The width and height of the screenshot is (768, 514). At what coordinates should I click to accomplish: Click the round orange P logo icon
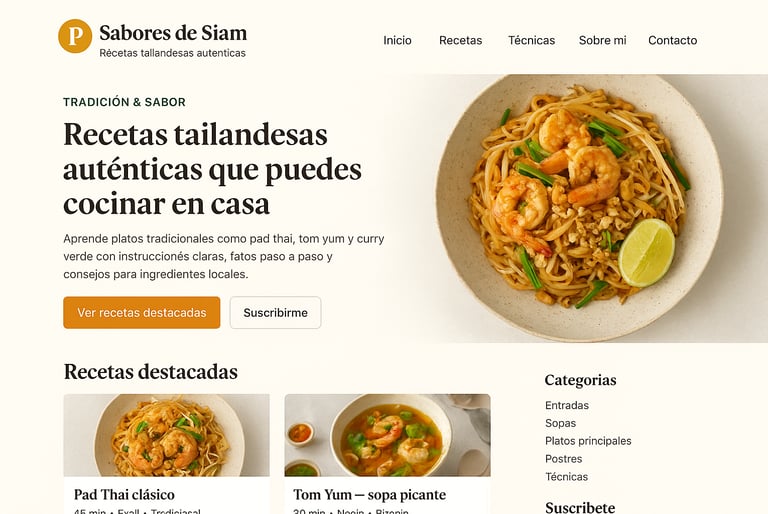tap(75, 36)
